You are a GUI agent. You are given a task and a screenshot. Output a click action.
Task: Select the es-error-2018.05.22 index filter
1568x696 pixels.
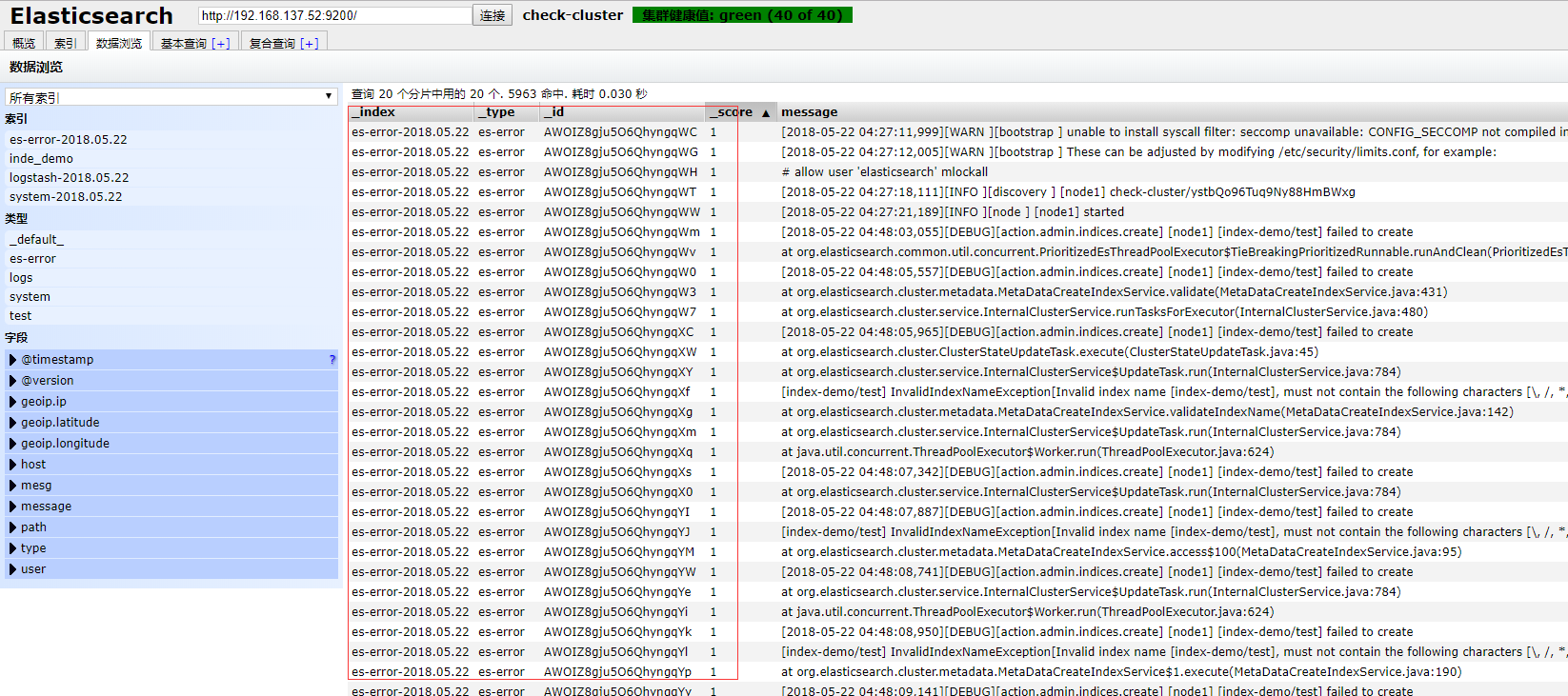pyautogui.click(x=69, y=139)
